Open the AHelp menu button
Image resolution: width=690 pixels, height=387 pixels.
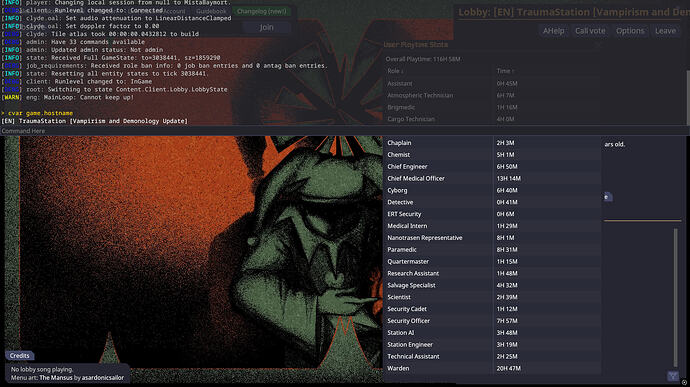click(554, 31)
